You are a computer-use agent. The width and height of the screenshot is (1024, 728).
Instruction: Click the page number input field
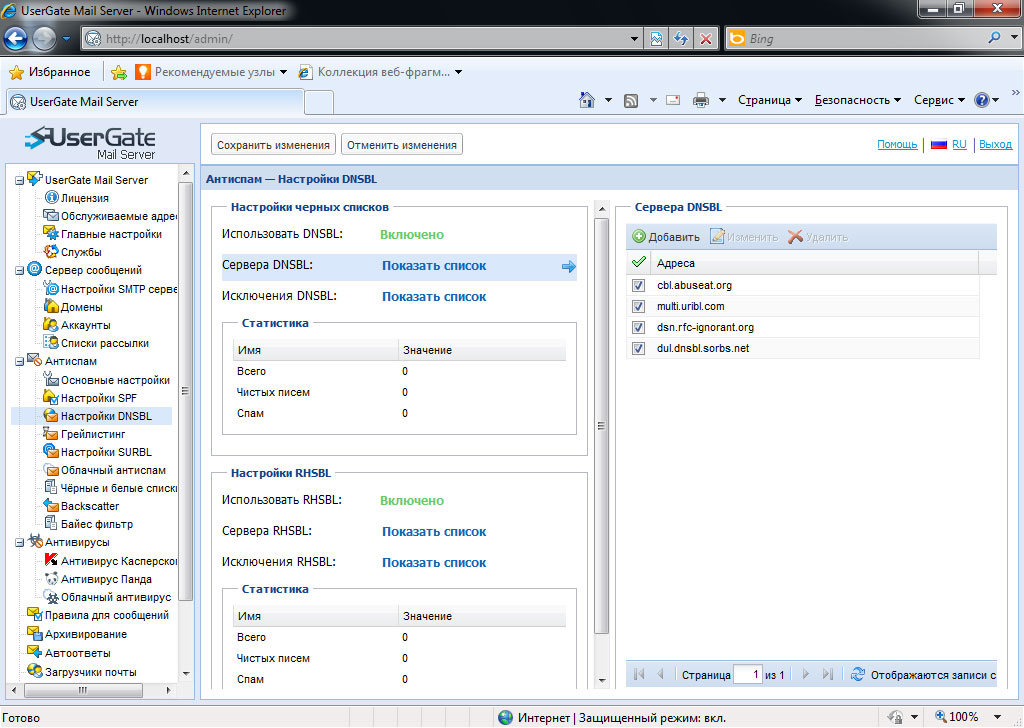pyautogui.click(x=748, y=675)
